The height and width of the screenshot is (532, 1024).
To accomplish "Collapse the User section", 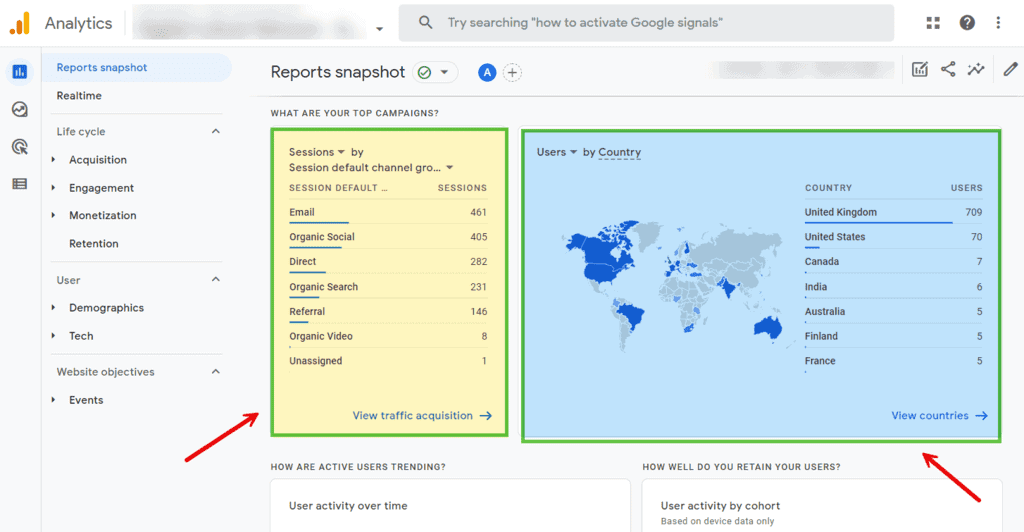I will [216, 279].
